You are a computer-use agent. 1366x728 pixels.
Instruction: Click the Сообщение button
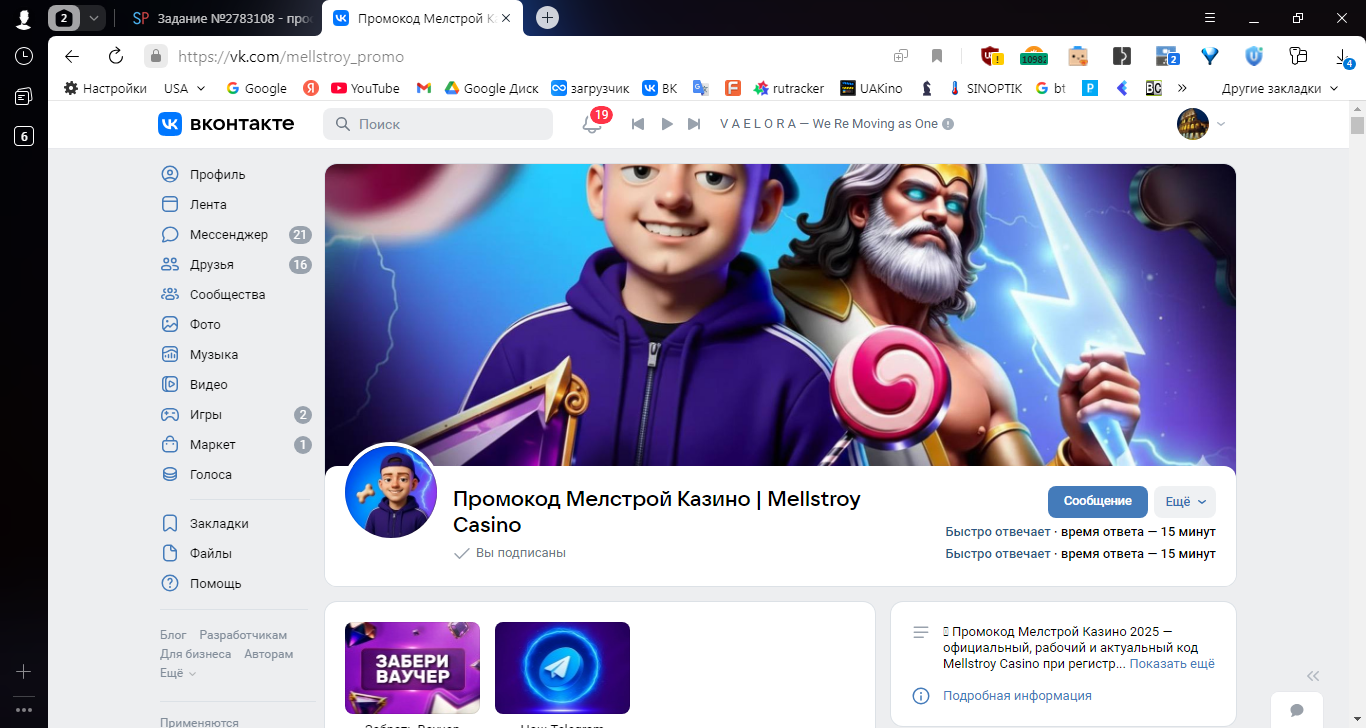pyautogui.click(x=1097, y=501)
